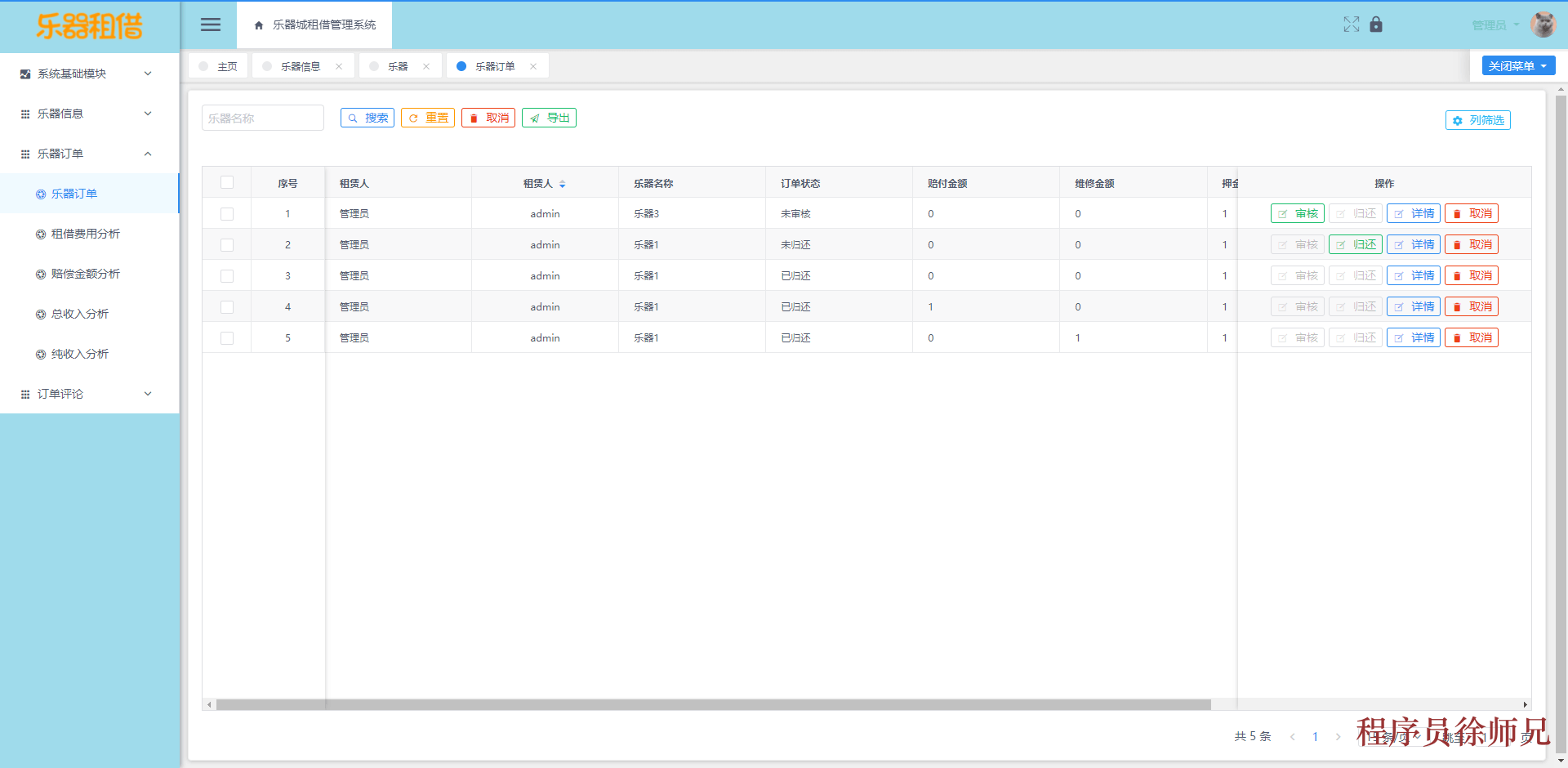The height and width of the screenshot is (768, 1568).
Task: Toggle the sidebar with the hamburger icon
Action: click(x=210, y=25)
